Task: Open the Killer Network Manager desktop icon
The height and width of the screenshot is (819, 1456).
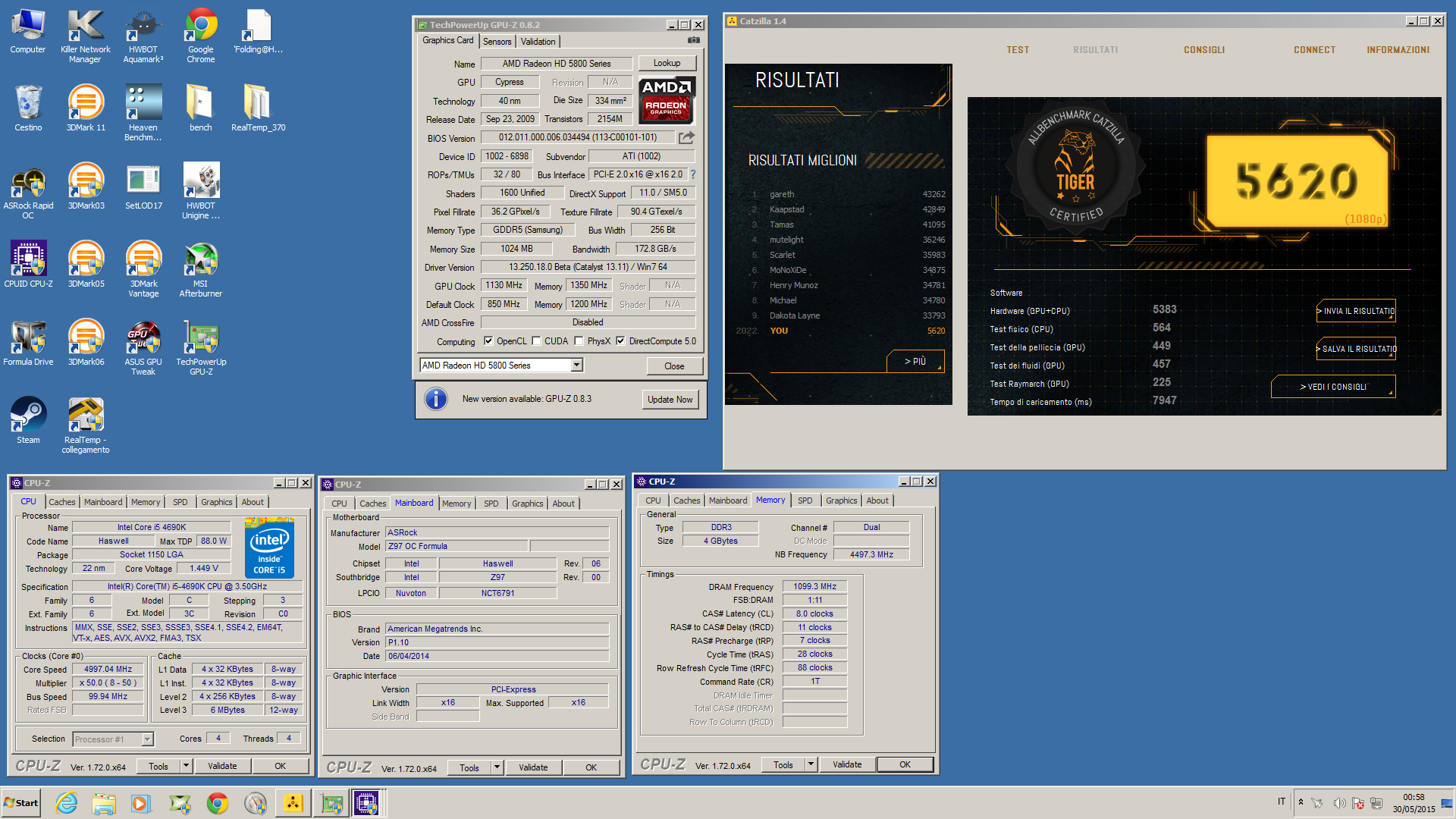Action: coord(85,36)
